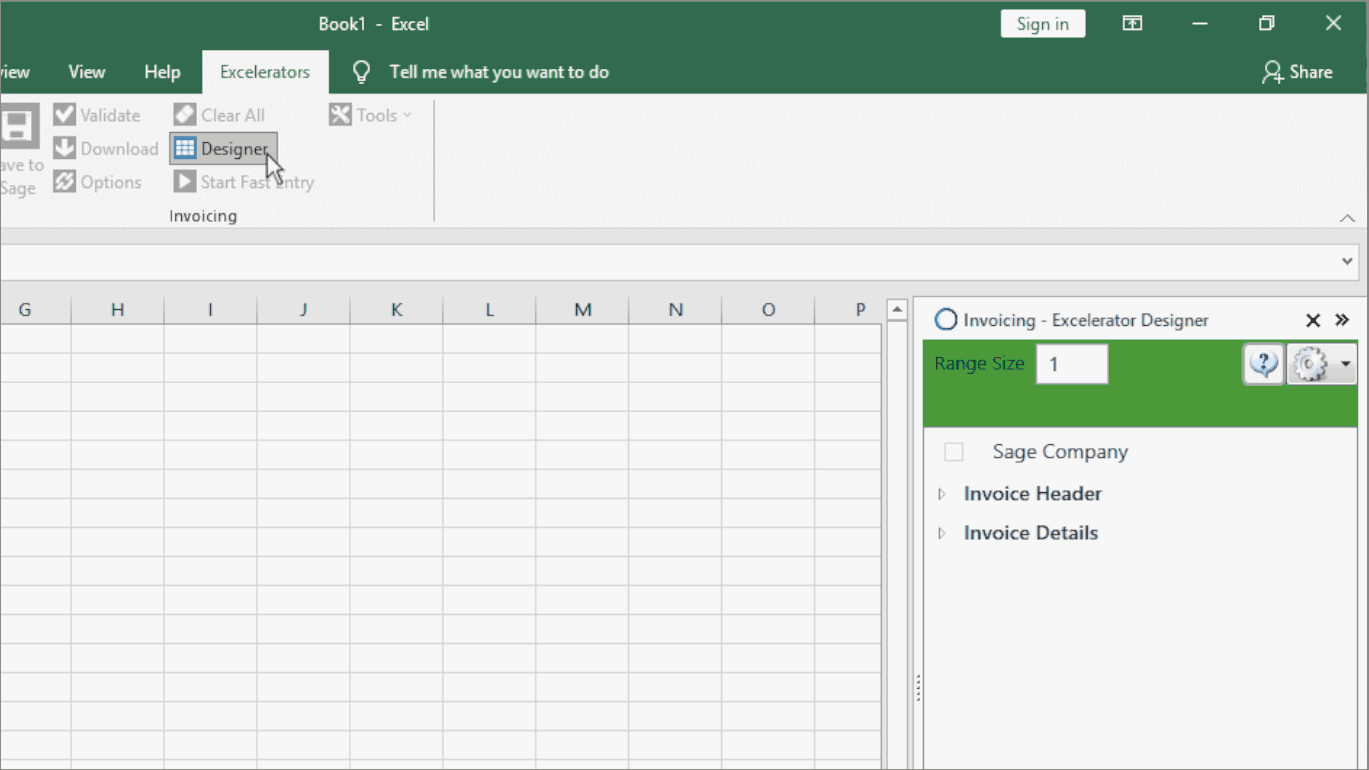Open the Help ribbon tab

[162, 71]
